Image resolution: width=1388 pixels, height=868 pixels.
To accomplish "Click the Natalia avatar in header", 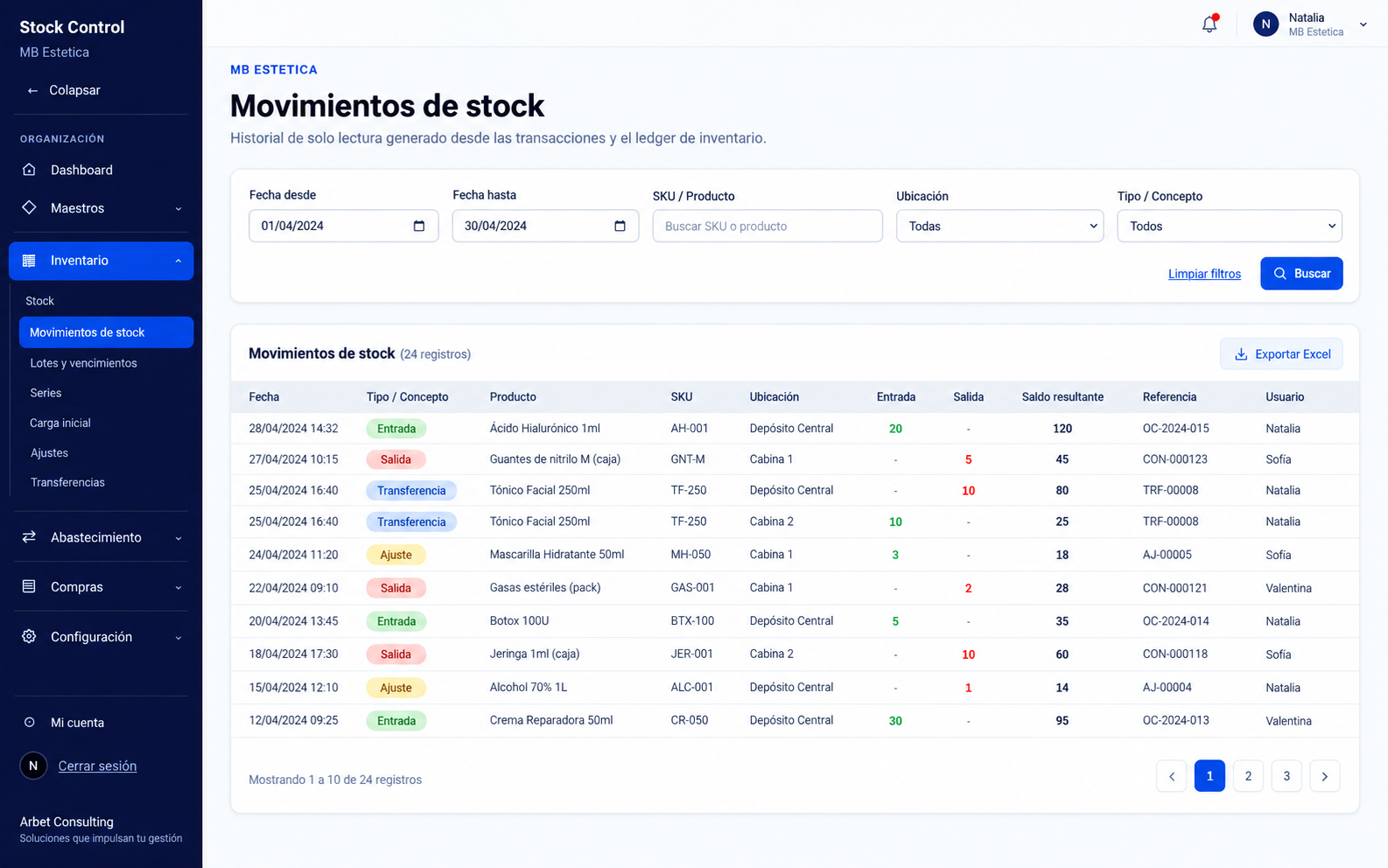I will tap(1265, 24).
